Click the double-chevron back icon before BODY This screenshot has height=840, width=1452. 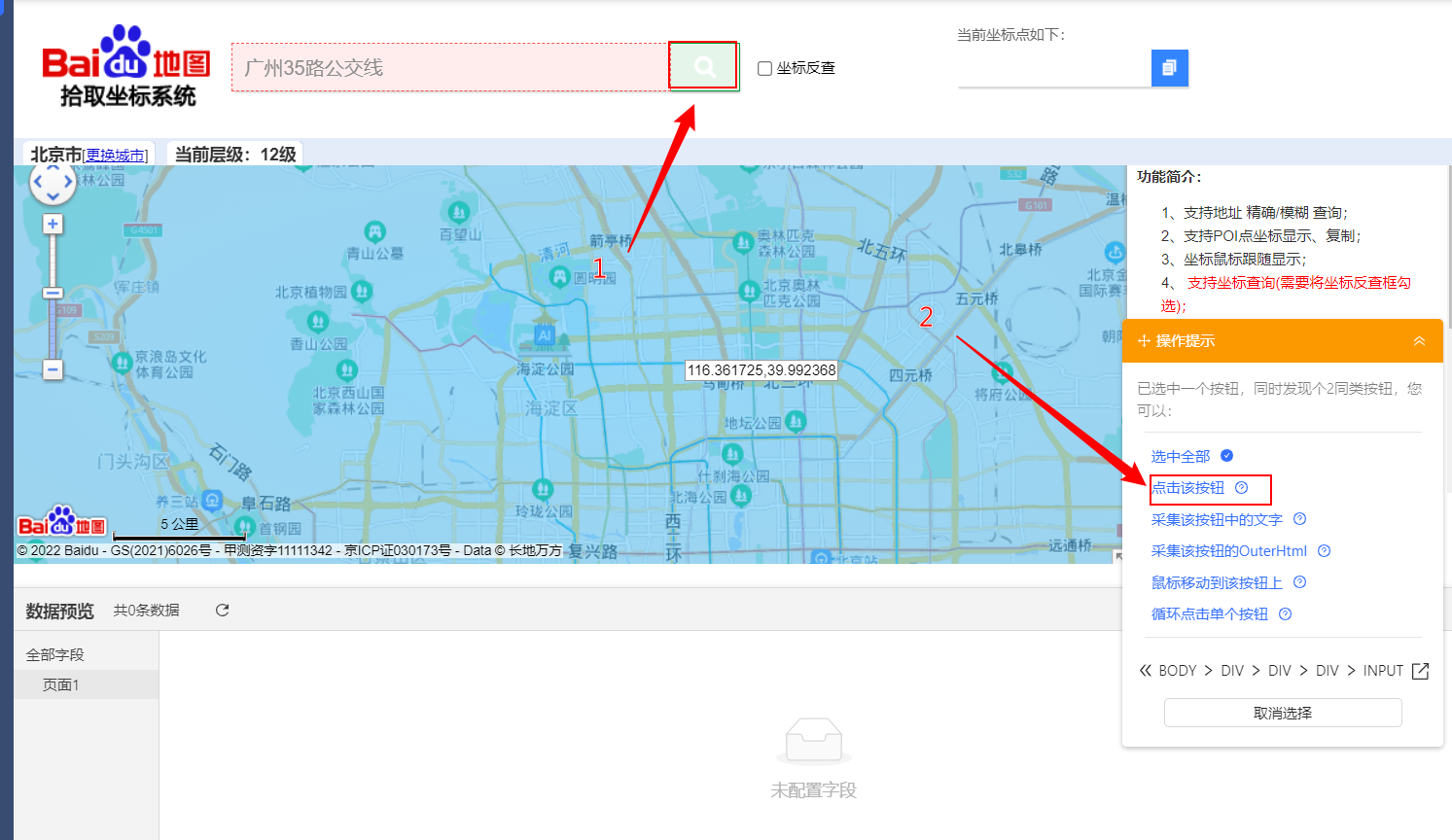coord(1146,671)
